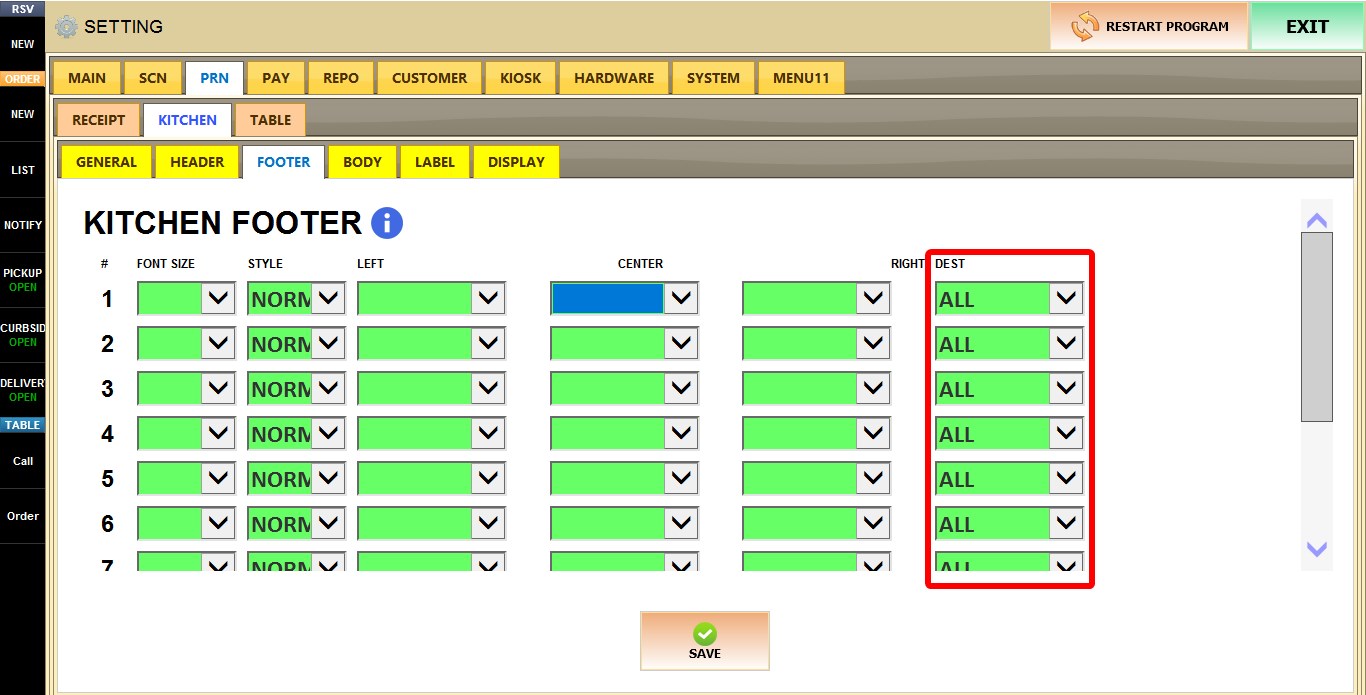The image size is (1366, 695).
Task: Expand row 4 Left dropdown
Action: pyautogui.click(x=488, y=433)
